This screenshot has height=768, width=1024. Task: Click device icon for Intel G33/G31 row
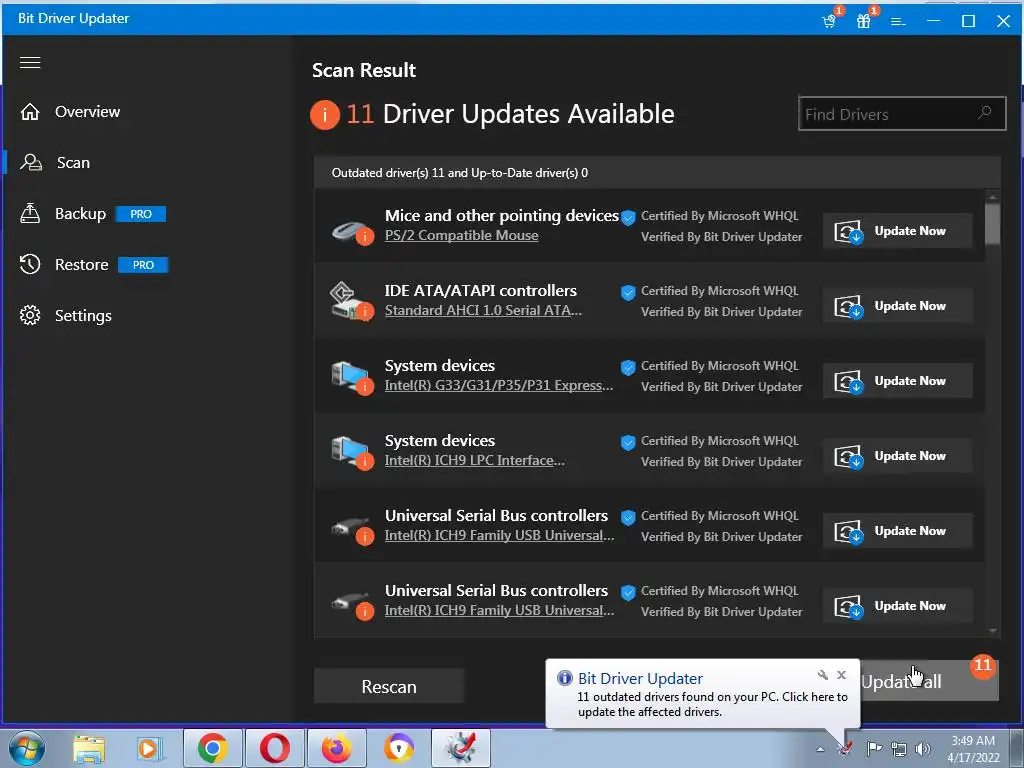352,378
